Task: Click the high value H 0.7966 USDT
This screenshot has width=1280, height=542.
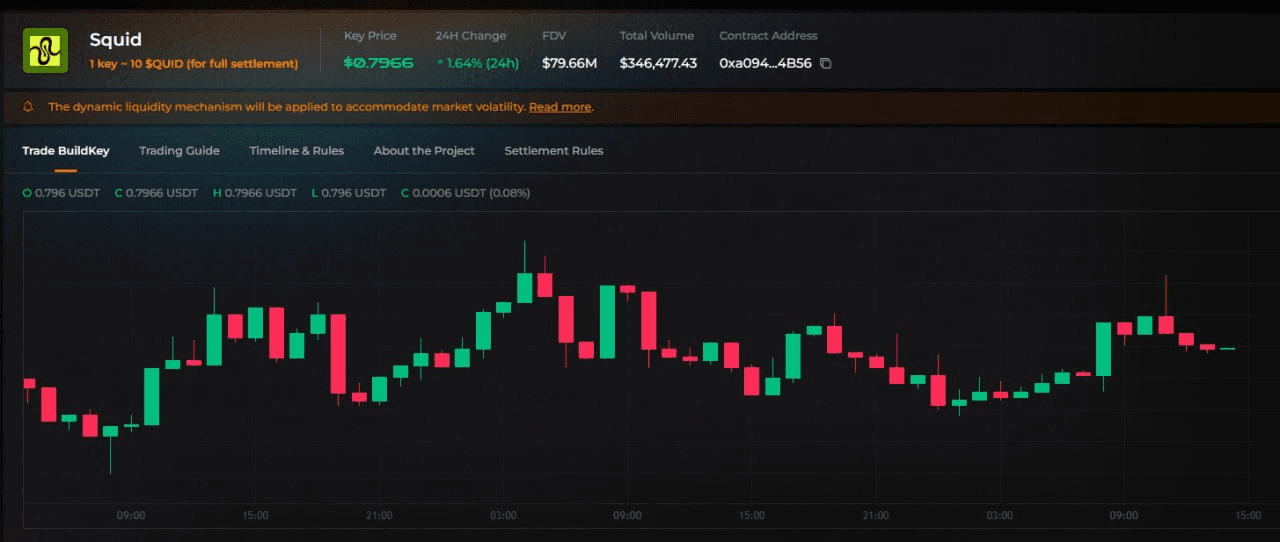Action: click(x=255, y=193)
